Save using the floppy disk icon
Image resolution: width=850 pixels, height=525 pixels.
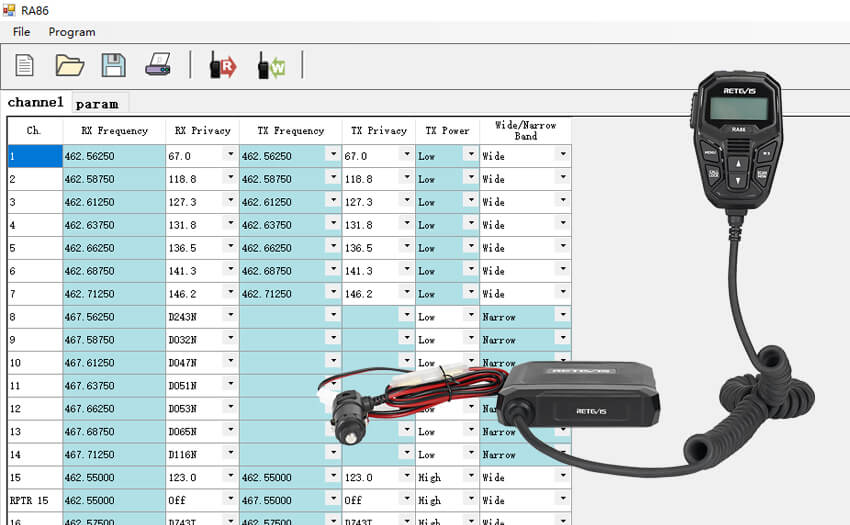114,66
